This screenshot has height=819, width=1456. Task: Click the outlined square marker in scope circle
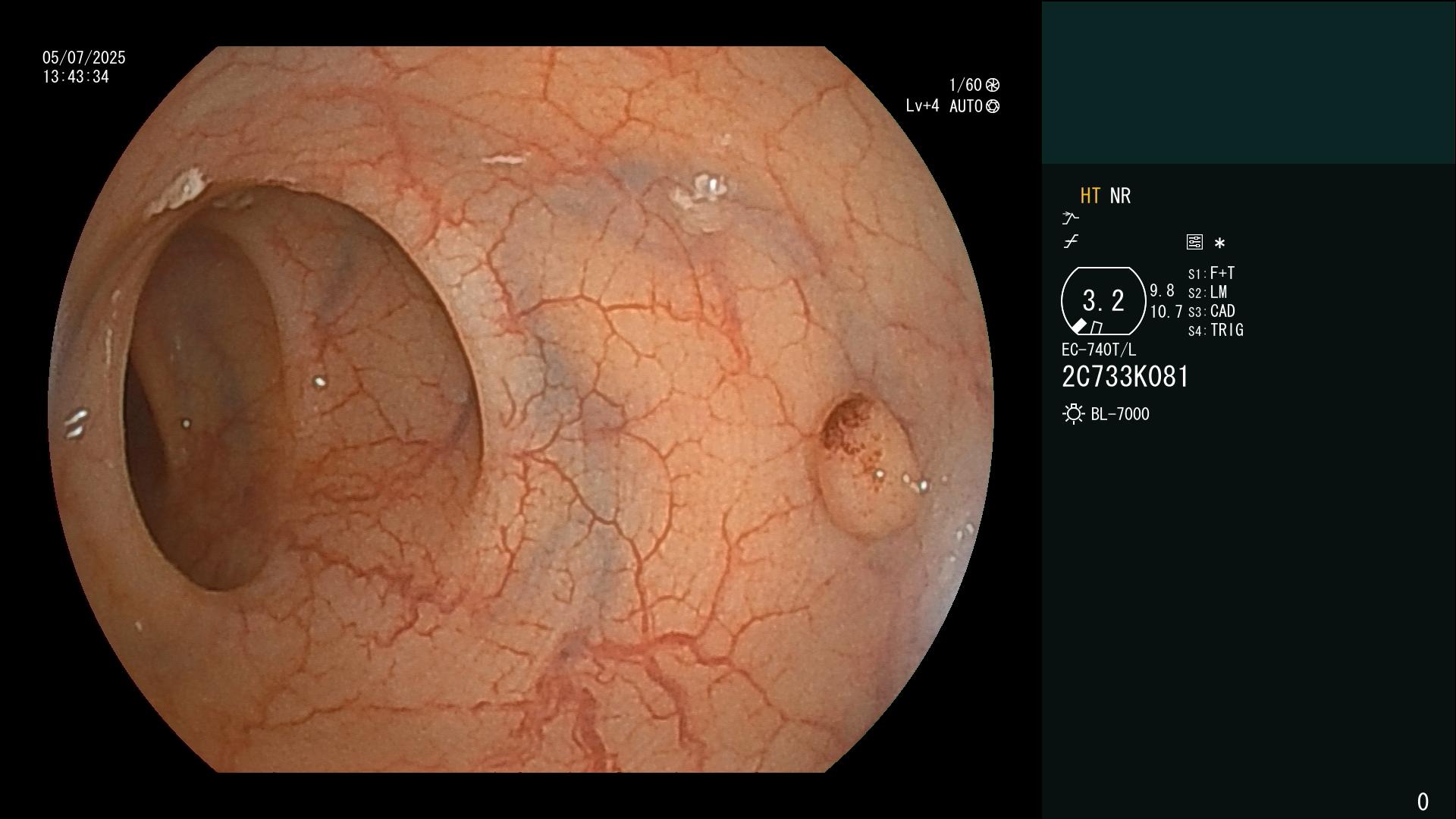pyautogui.click(x=1097, y=328)
